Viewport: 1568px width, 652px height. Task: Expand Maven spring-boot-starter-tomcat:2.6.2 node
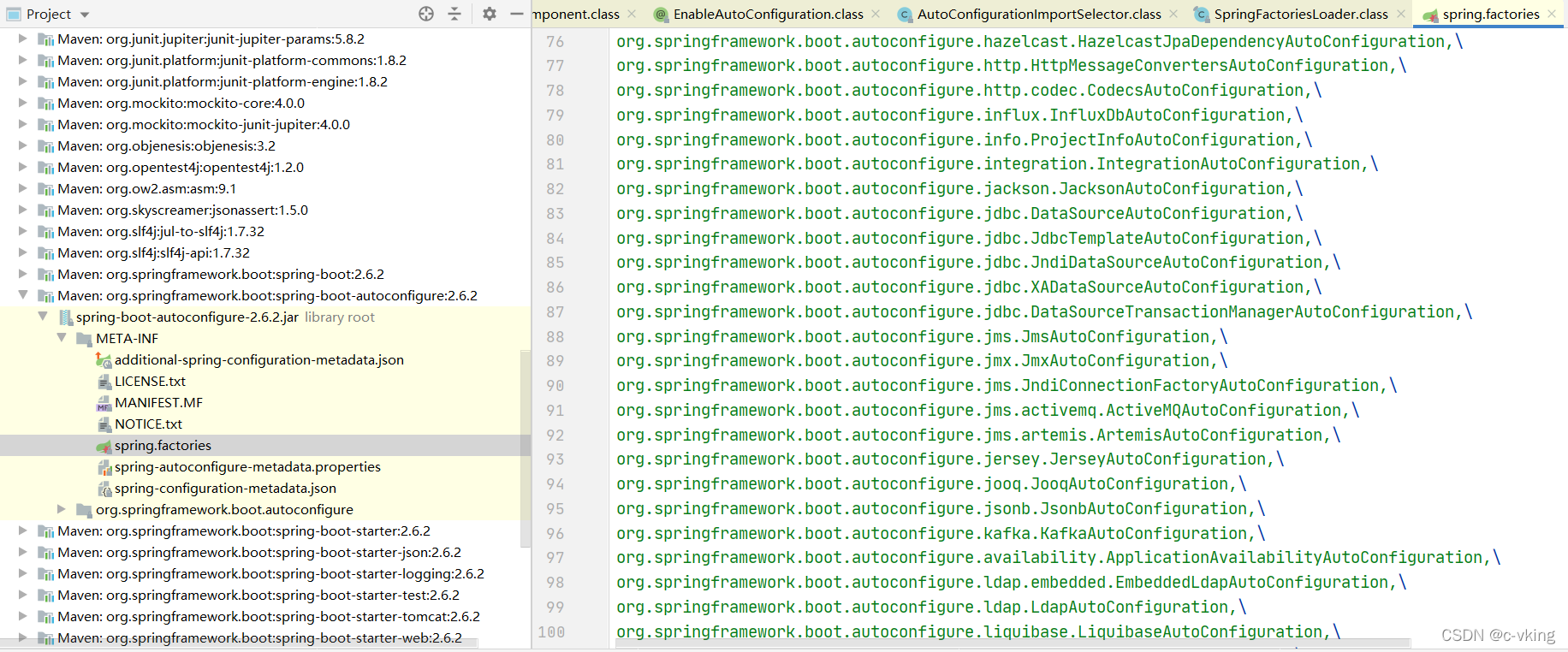click(x=23, y=616)
